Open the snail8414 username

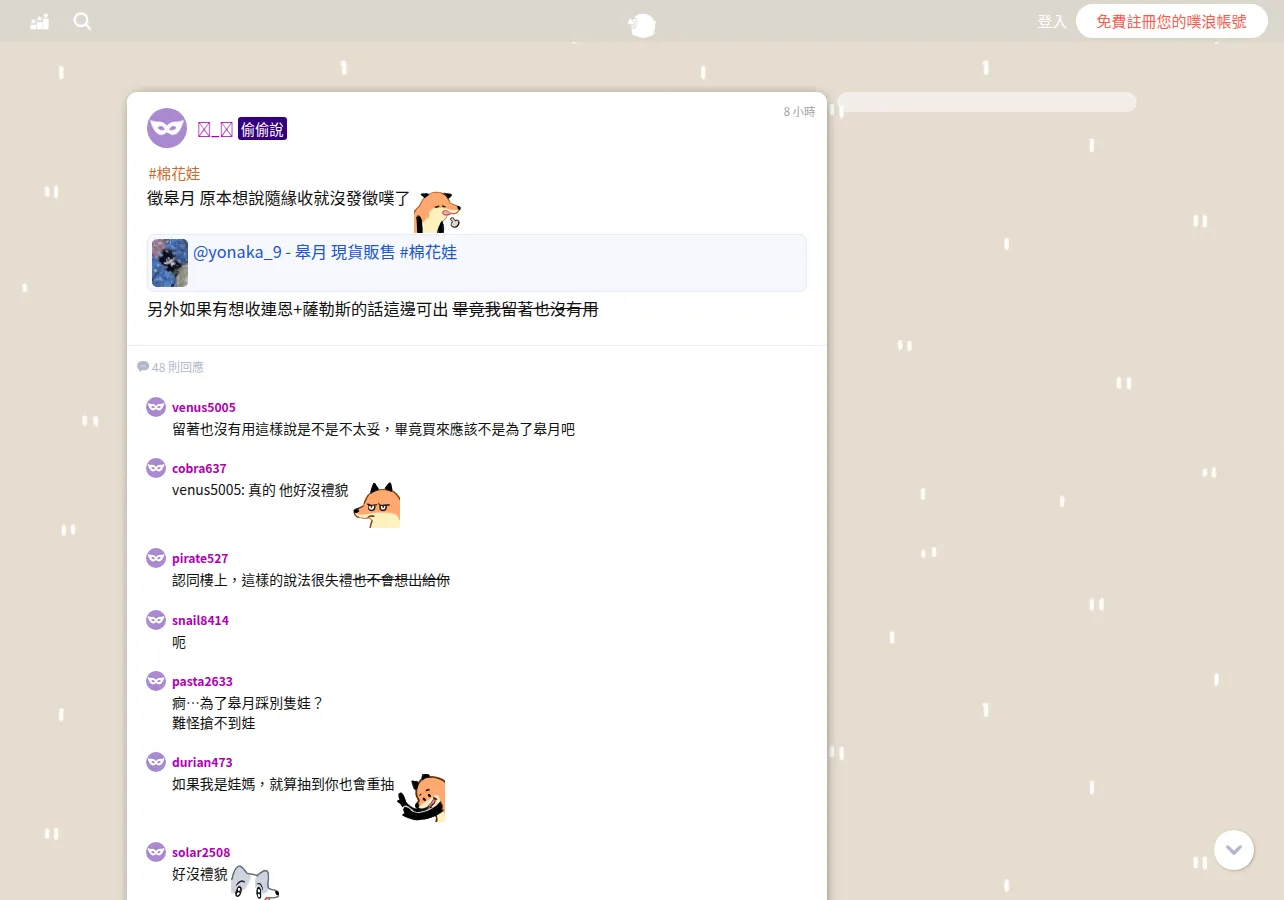tap(200, 620)
